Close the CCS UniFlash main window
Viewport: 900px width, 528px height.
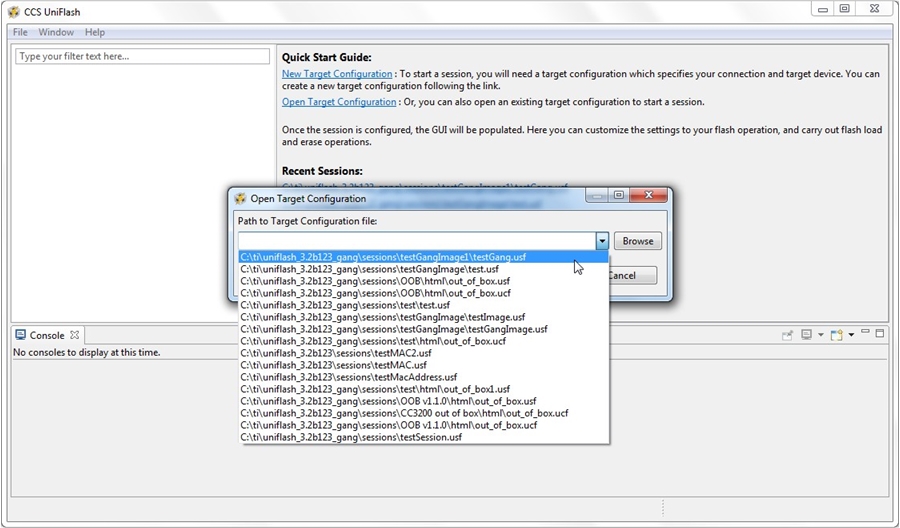(874, 9)
